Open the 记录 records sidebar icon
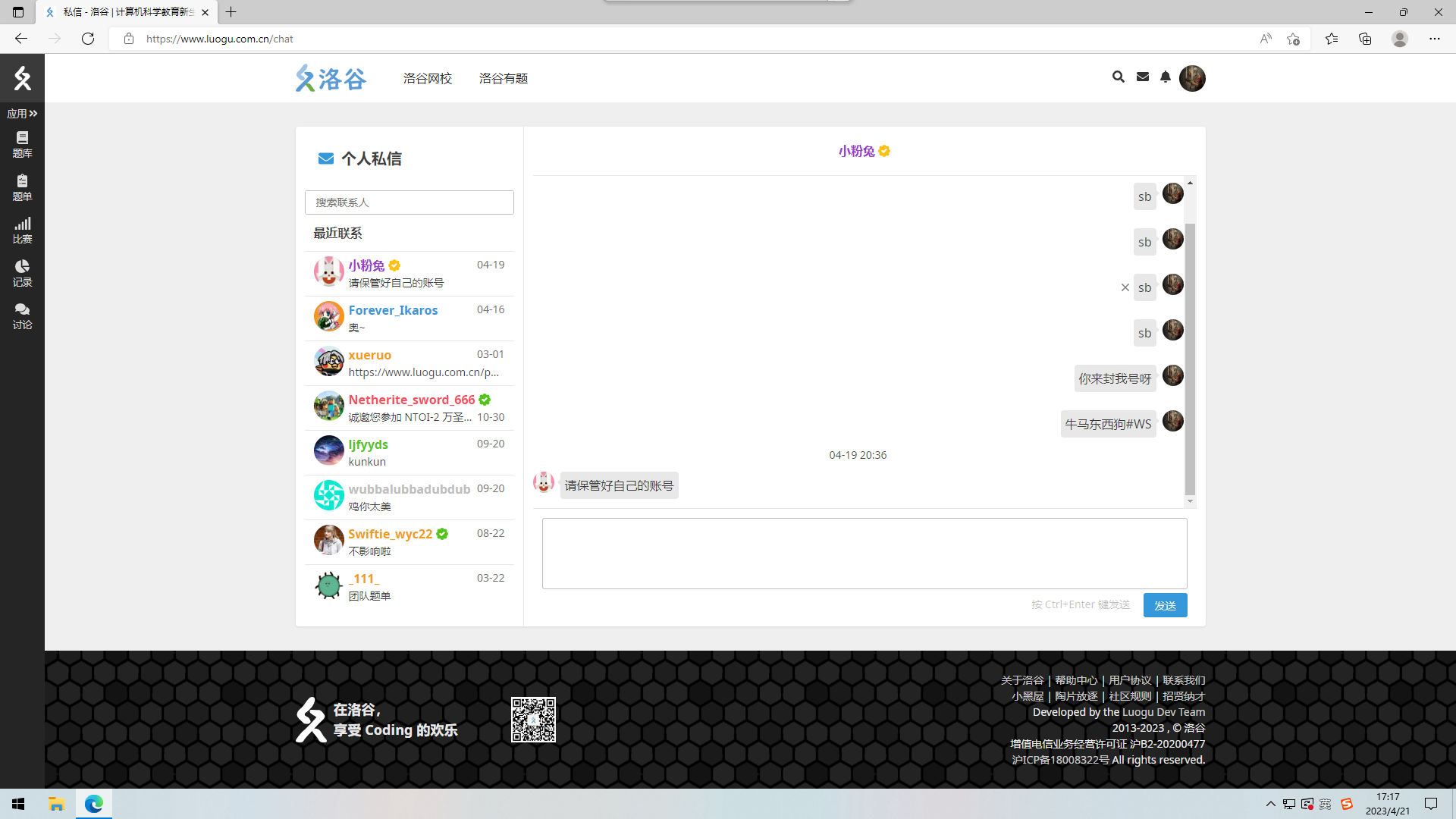 [x=22, y=273]
